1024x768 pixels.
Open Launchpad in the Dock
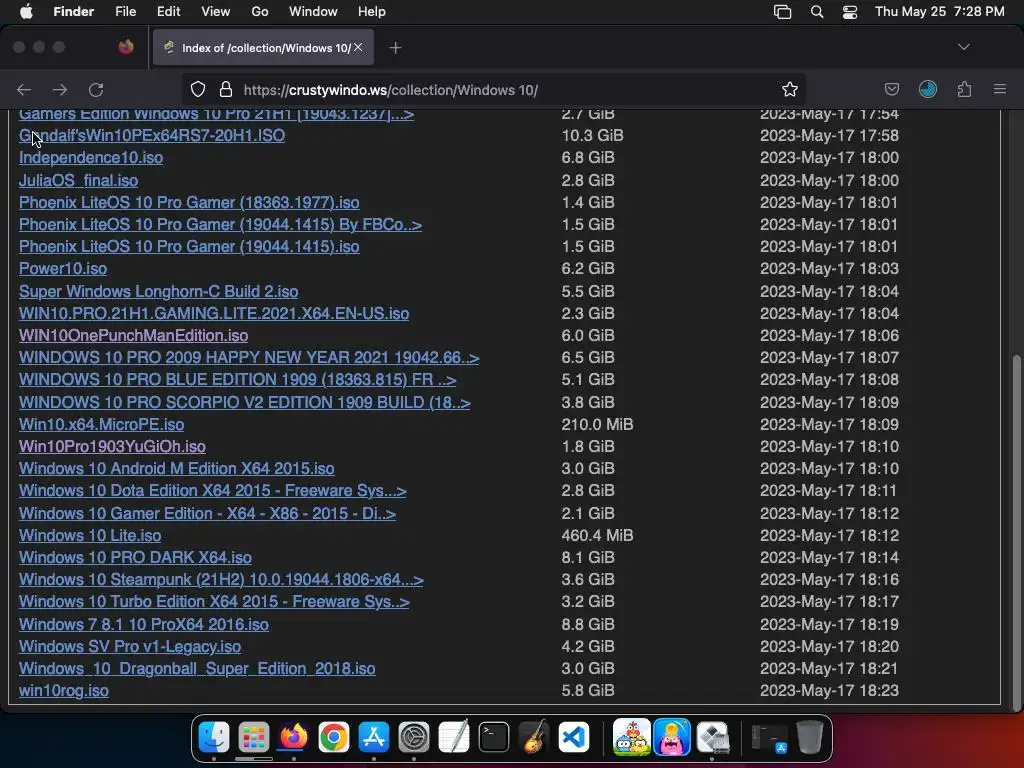click(254, 737)
